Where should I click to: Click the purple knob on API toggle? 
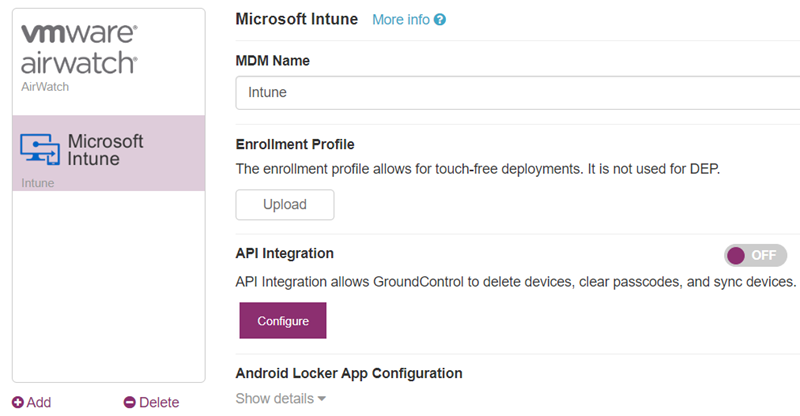point(736,255)
